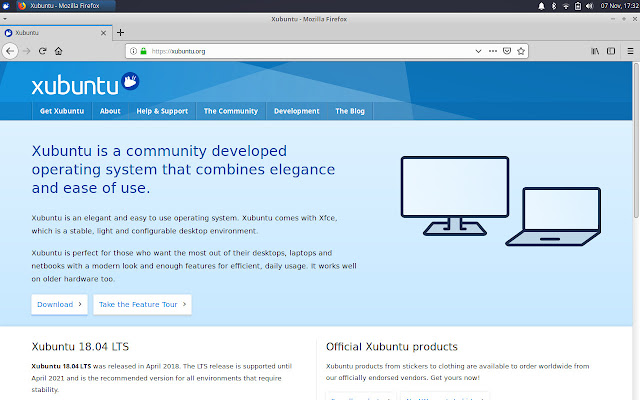Open The Blog navigation item
640x400 pixels.
tap(350, 111)
